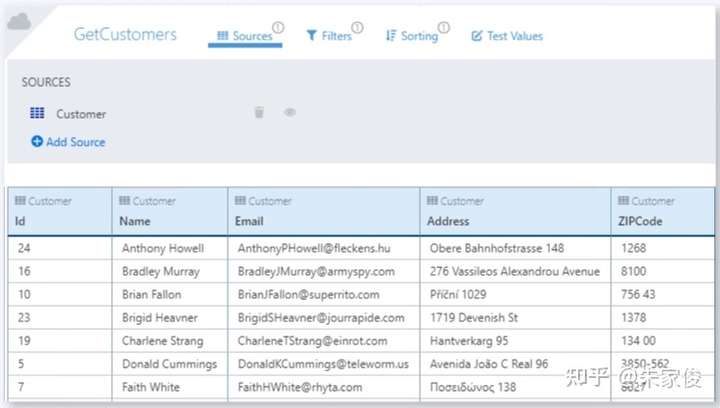Click the Address column header
720x408 pixels.
tap(448, 221)
